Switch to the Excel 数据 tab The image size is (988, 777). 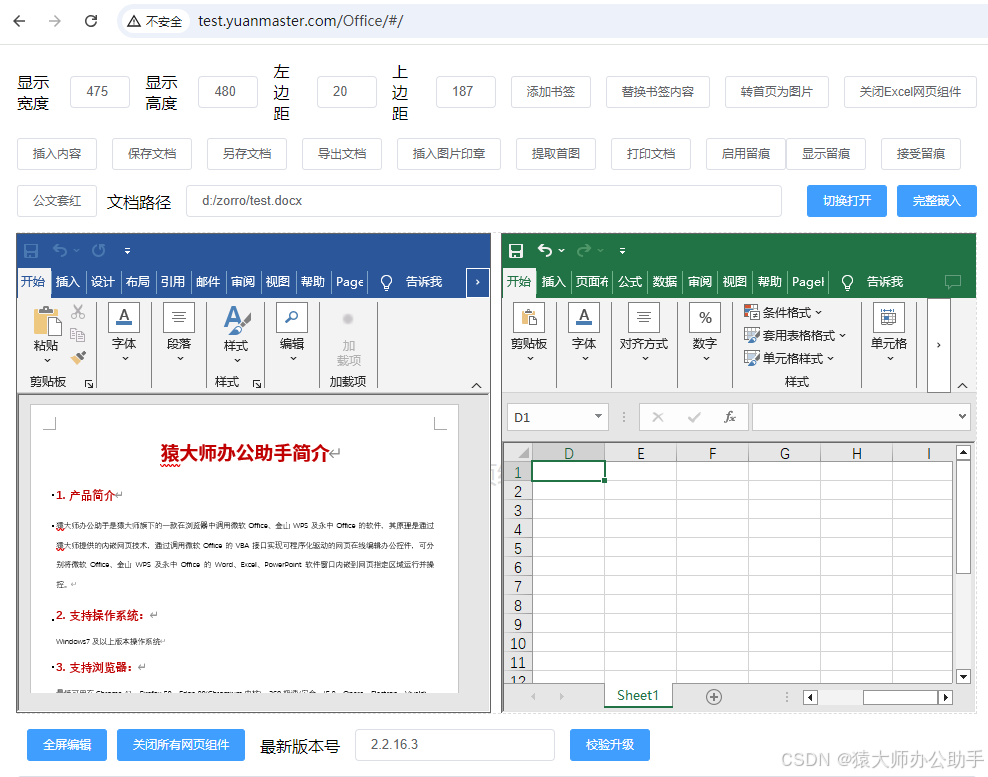[x=665, y=282]
